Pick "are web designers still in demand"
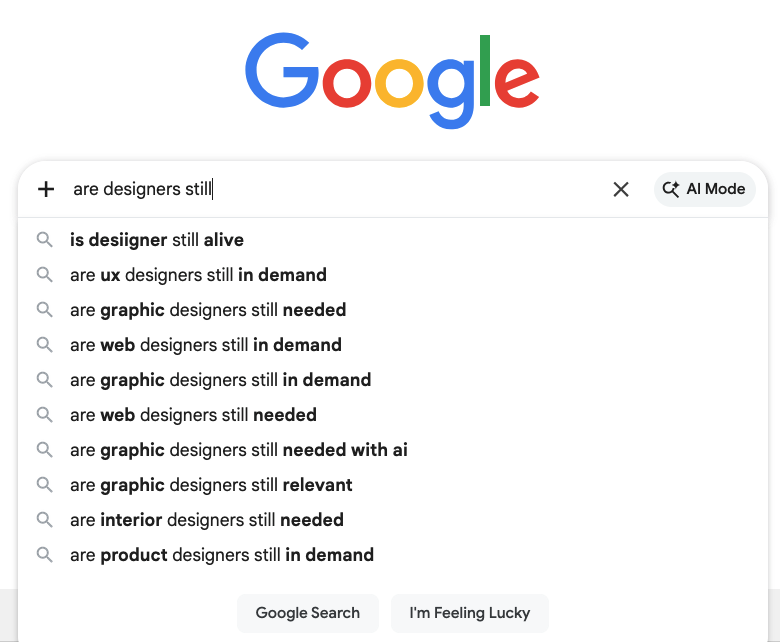This screenshot has height=642, width=780. pos(206,345)
